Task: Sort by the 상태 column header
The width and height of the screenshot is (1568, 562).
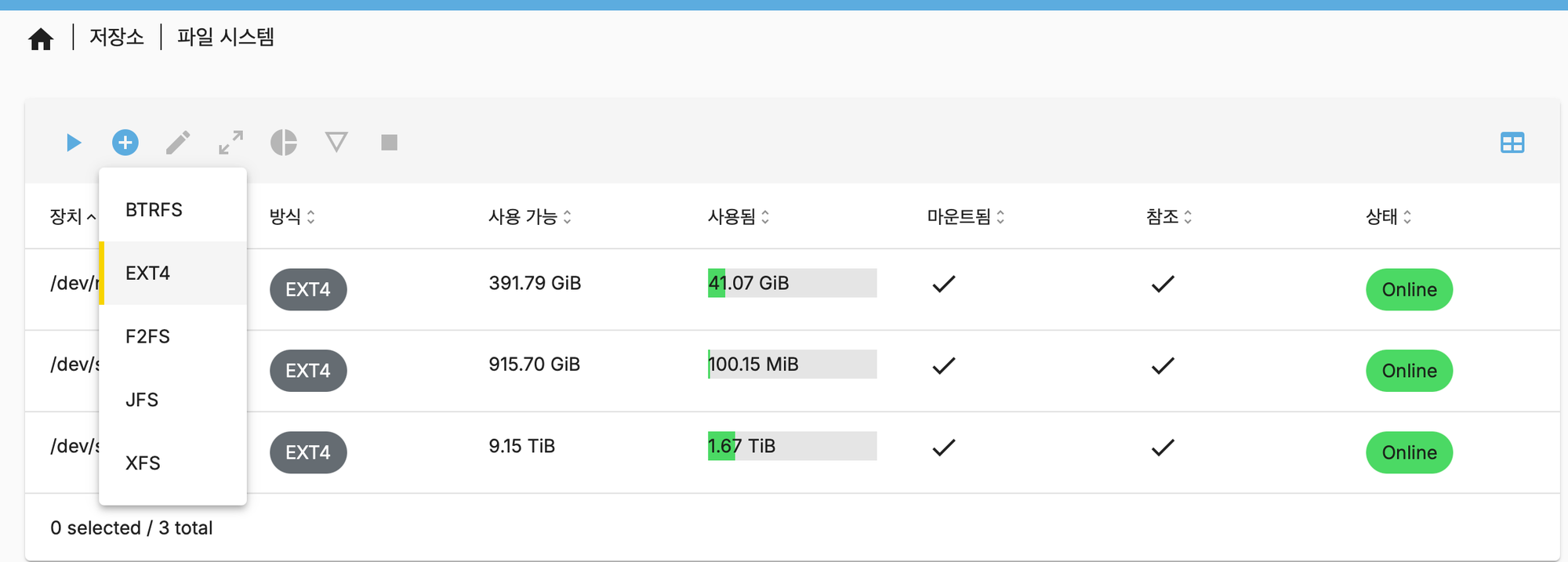Action: click(1388, 216)
